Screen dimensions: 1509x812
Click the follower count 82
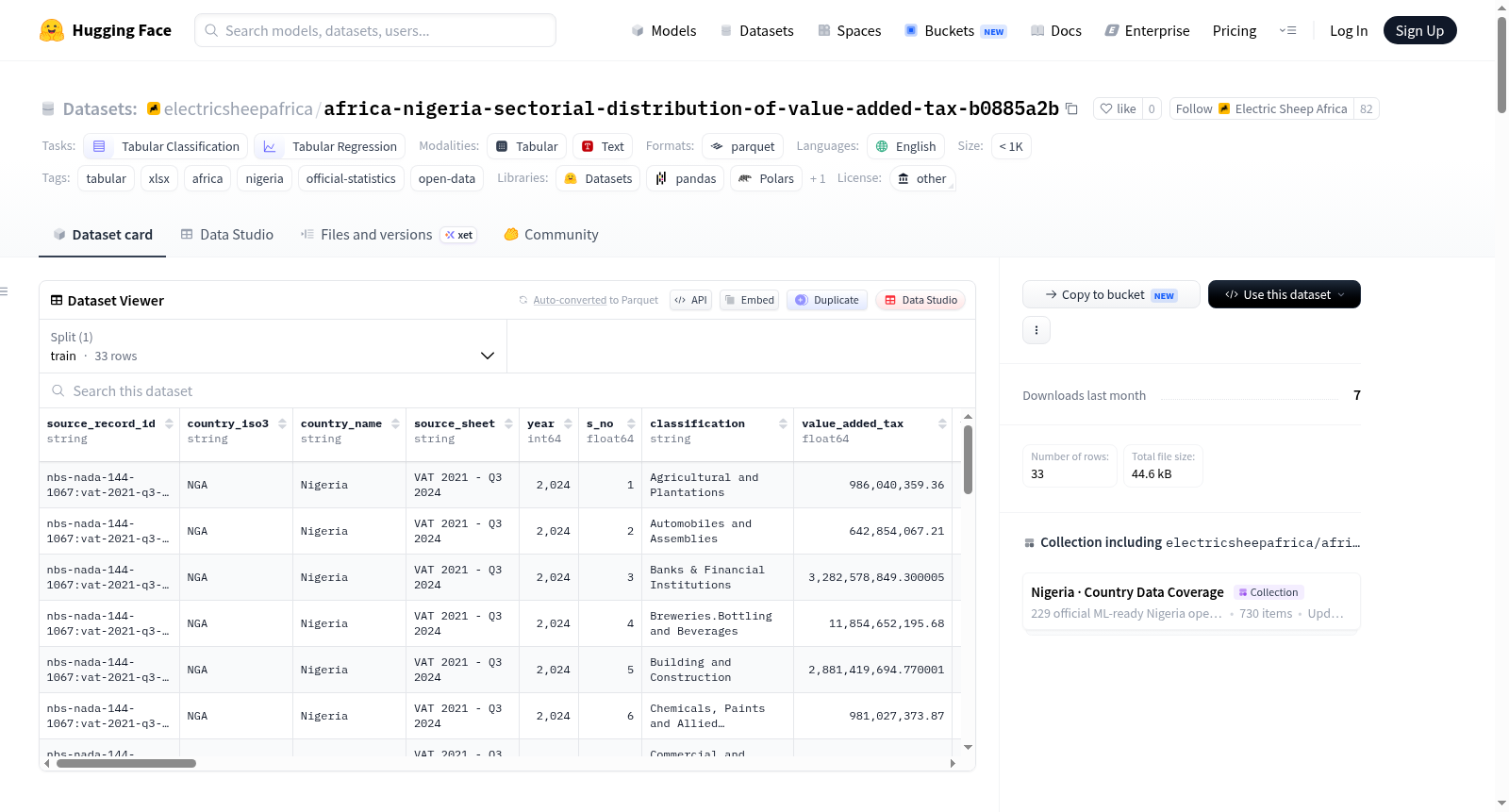[x=1366, y=108]
